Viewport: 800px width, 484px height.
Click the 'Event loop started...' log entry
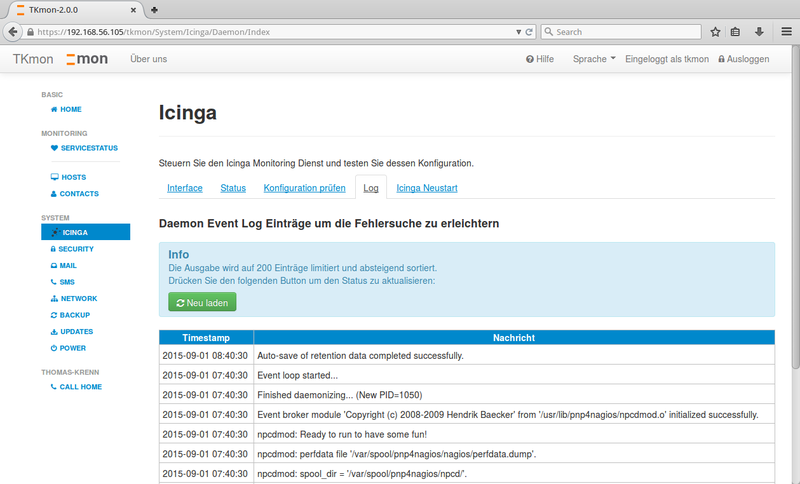[297, 375]
